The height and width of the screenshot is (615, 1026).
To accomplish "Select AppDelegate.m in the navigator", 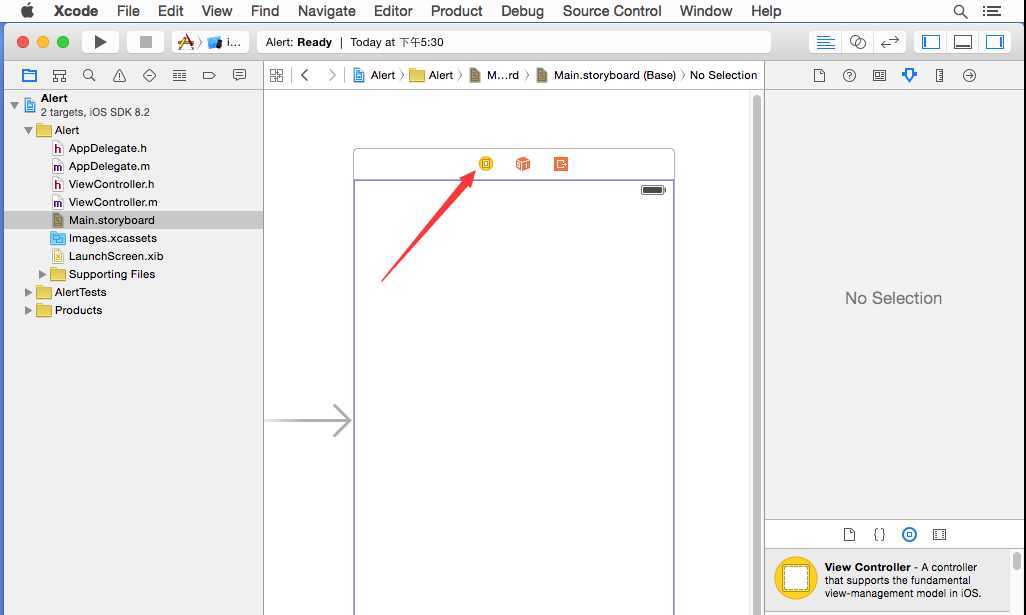I will coord(109,166).
